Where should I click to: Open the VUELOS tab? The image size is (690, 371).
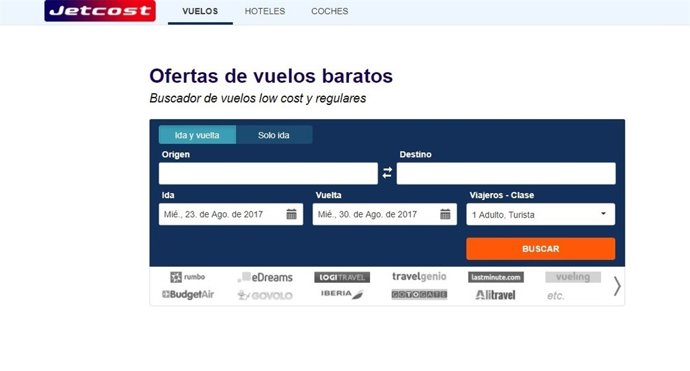[200, 11]
